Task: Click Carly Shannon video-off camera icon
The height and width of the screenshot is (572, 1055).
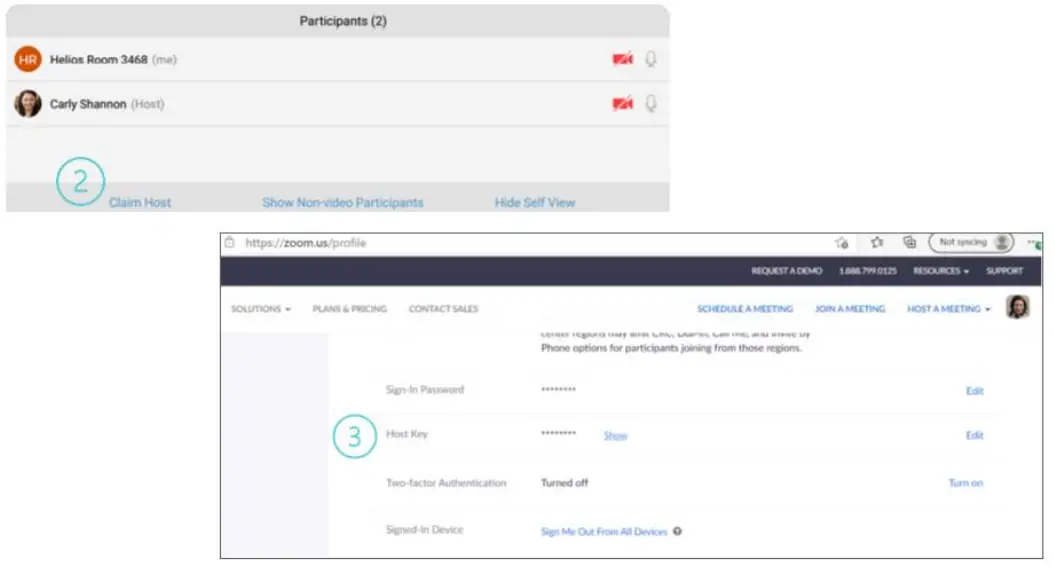Action: coord(622,104)
